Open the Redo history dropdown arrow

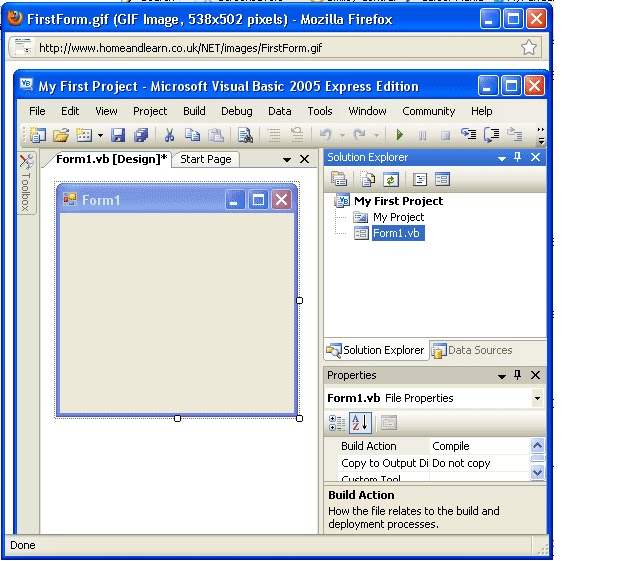376,135
